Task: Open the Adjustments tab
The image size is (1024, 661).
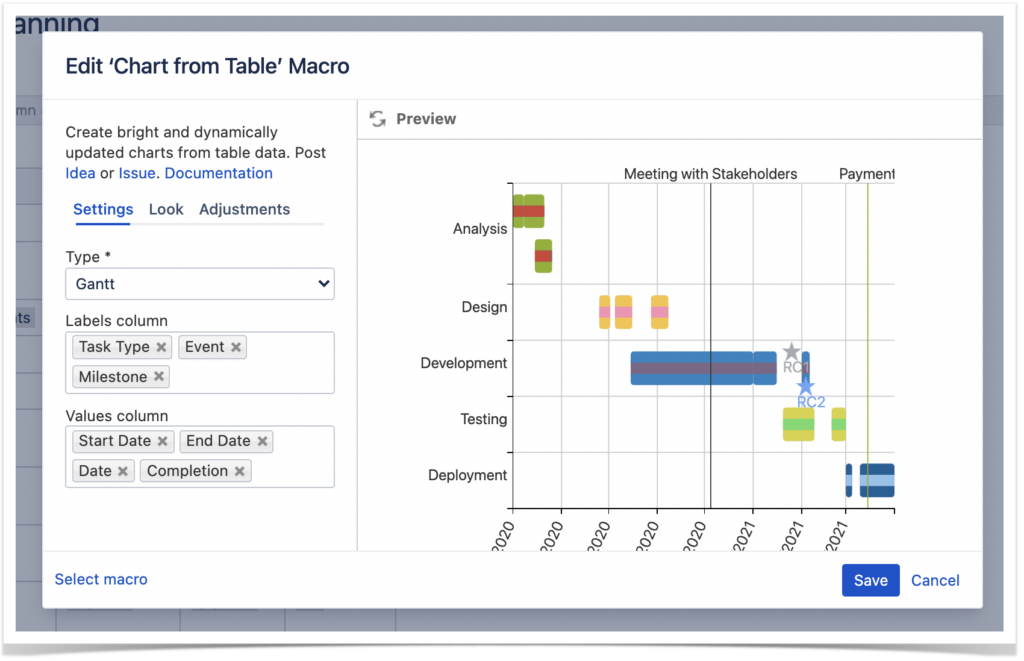Action: tap(244, 209)
